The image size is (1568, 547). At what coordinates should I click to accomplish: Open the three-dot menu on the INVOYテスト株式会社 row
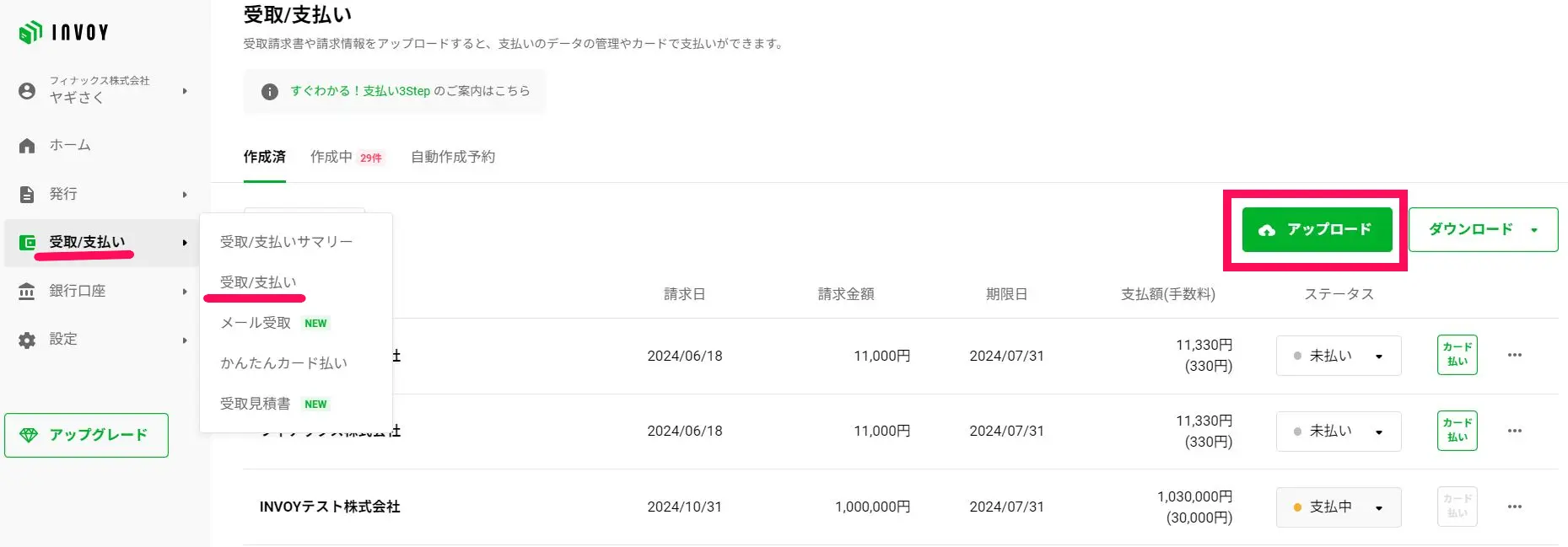tap(1515, 507)
